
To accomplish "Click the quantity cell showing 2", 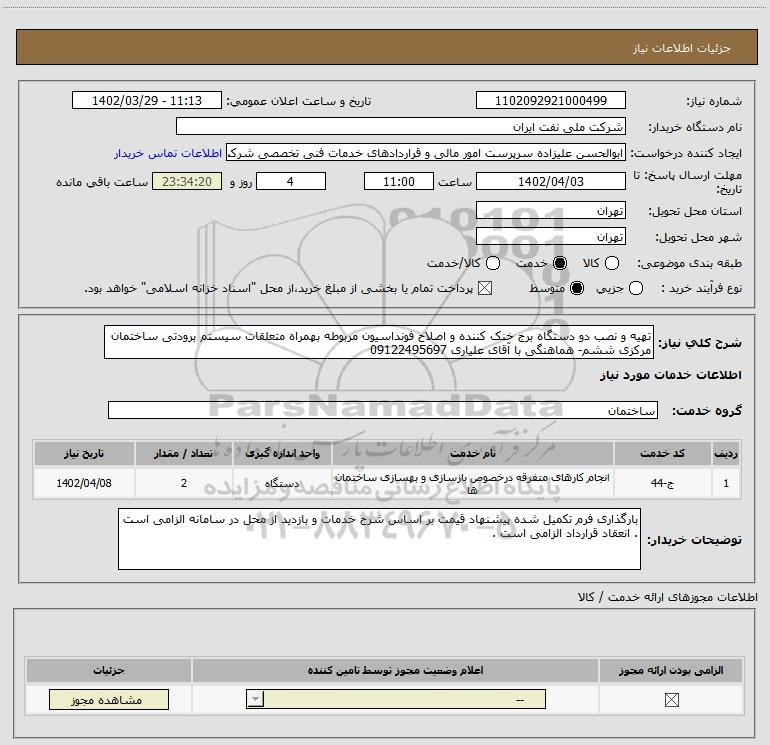I will point(184,483).
